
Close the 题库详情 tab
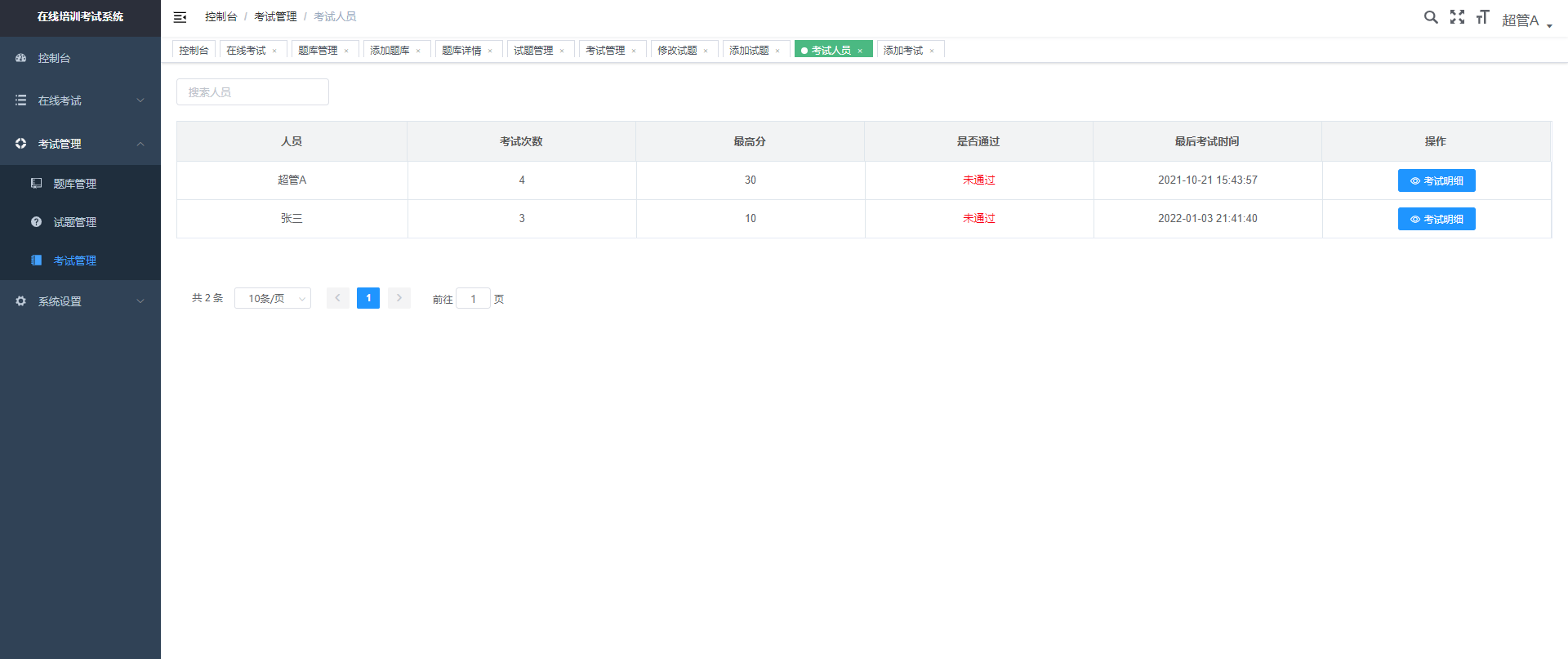click(x=490, y=51)
